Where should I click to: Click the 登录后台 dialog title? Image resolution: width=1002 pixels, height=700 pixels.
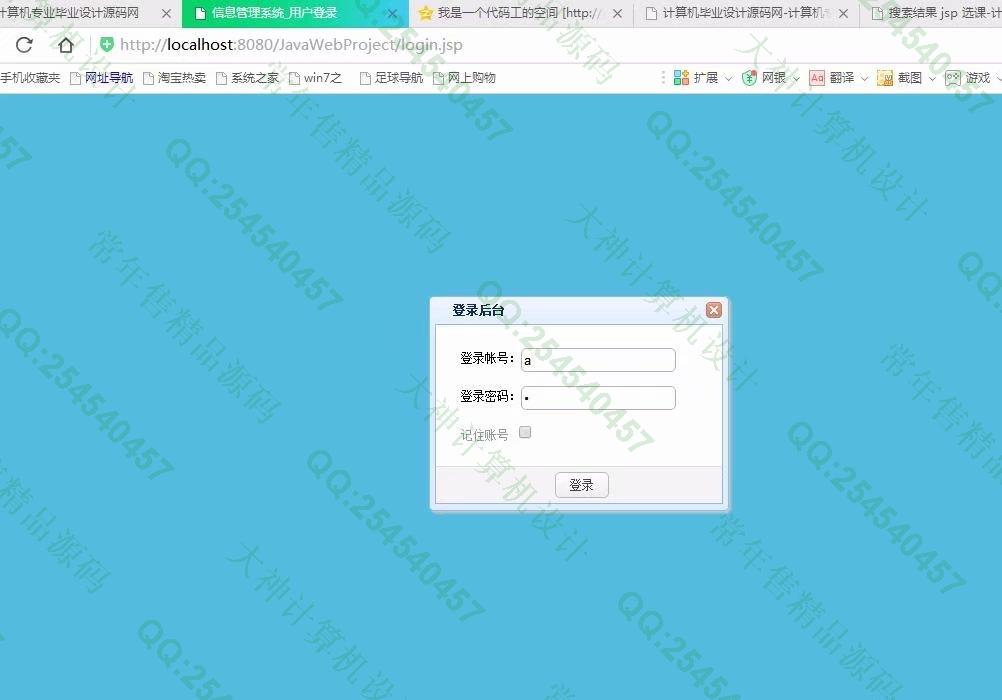(x=478, y=311)
